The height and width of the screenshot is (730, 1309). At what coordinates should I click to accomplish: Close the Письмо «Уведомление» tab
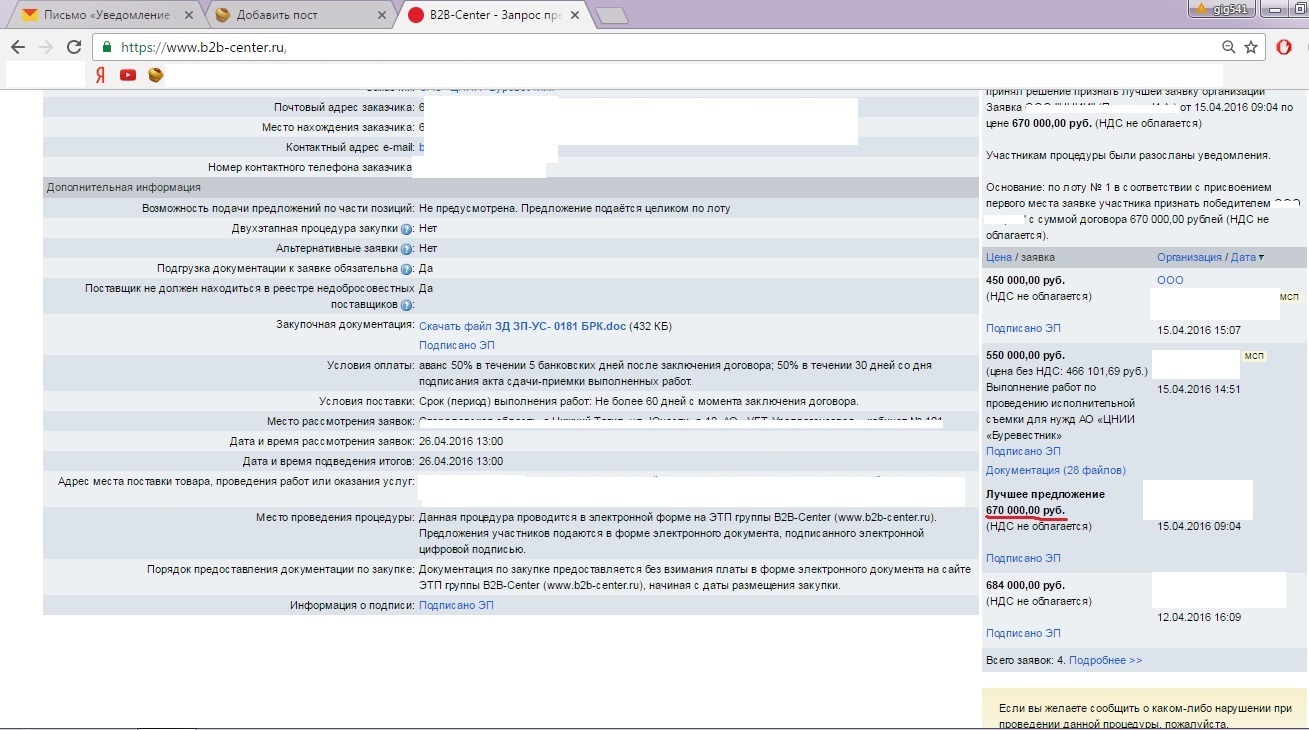click(190, 15)
